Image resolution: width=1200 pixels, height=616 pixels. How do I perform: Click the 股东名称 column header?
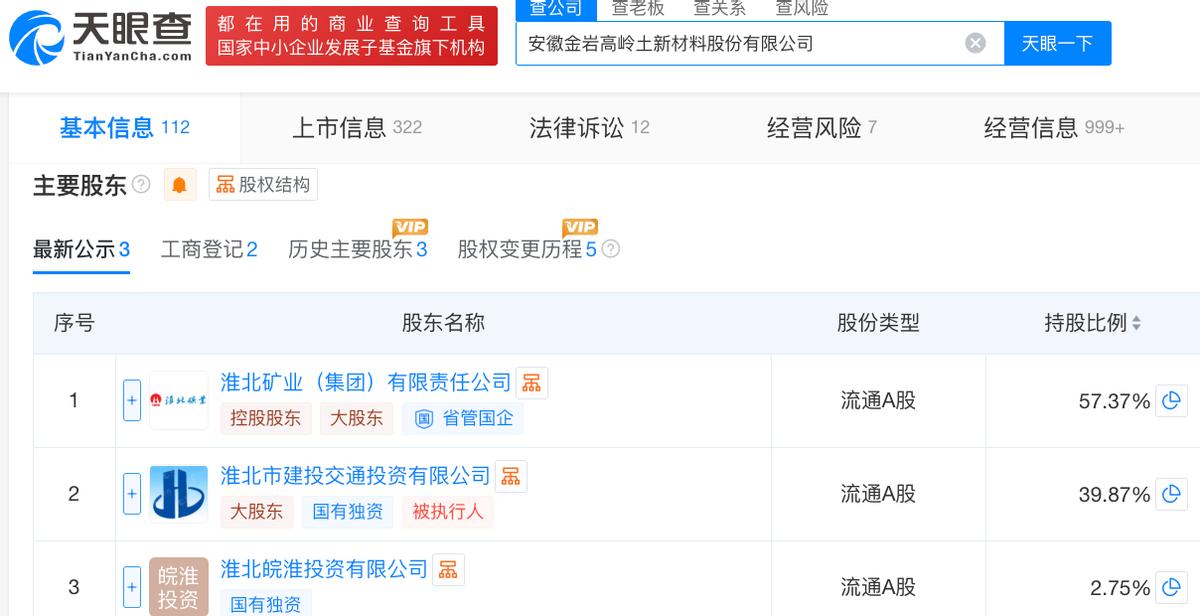(443, 323)
